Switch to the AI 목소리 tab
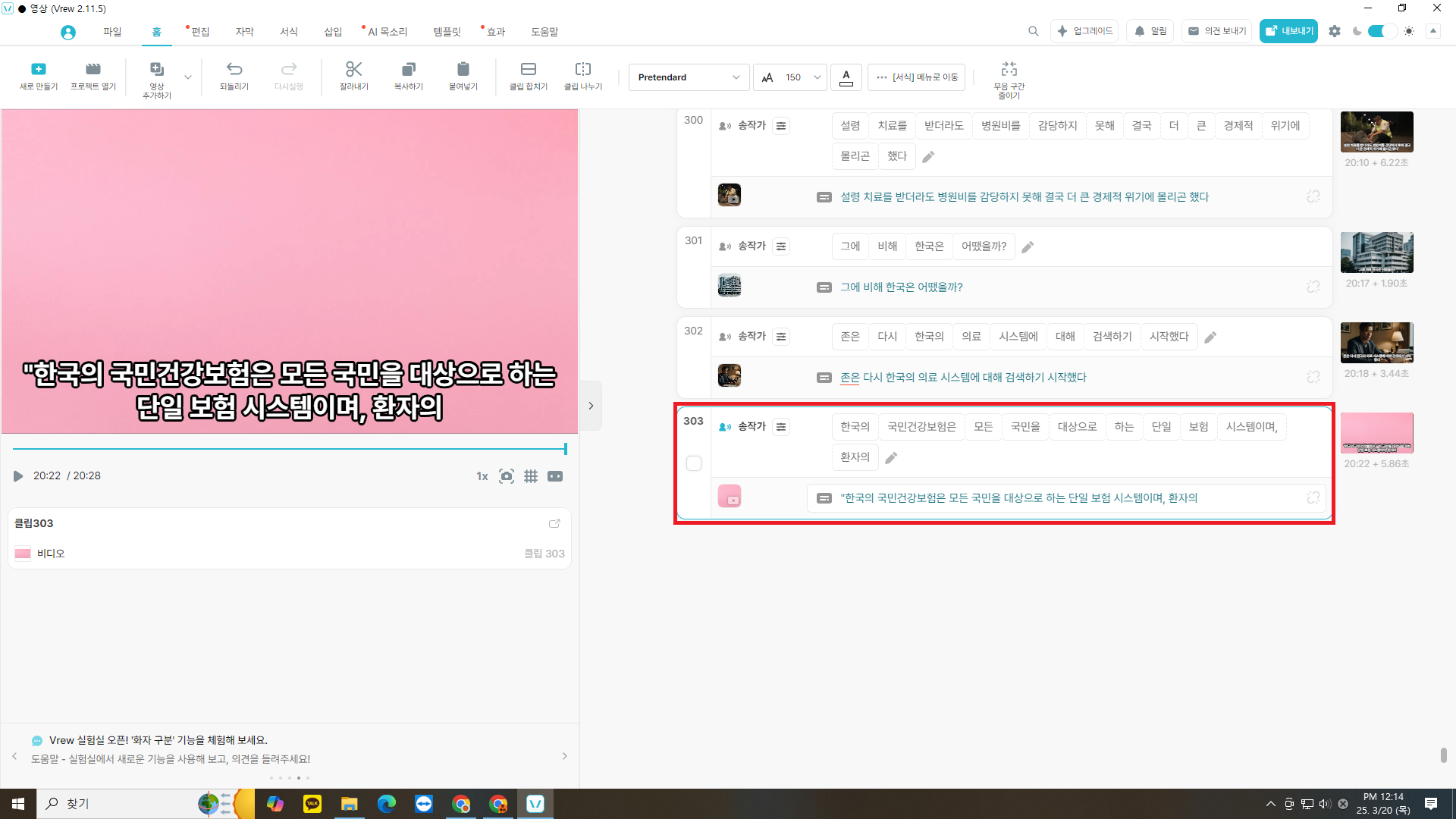The height and width of the screenshot is (819, 1456). tap(387, 32)
